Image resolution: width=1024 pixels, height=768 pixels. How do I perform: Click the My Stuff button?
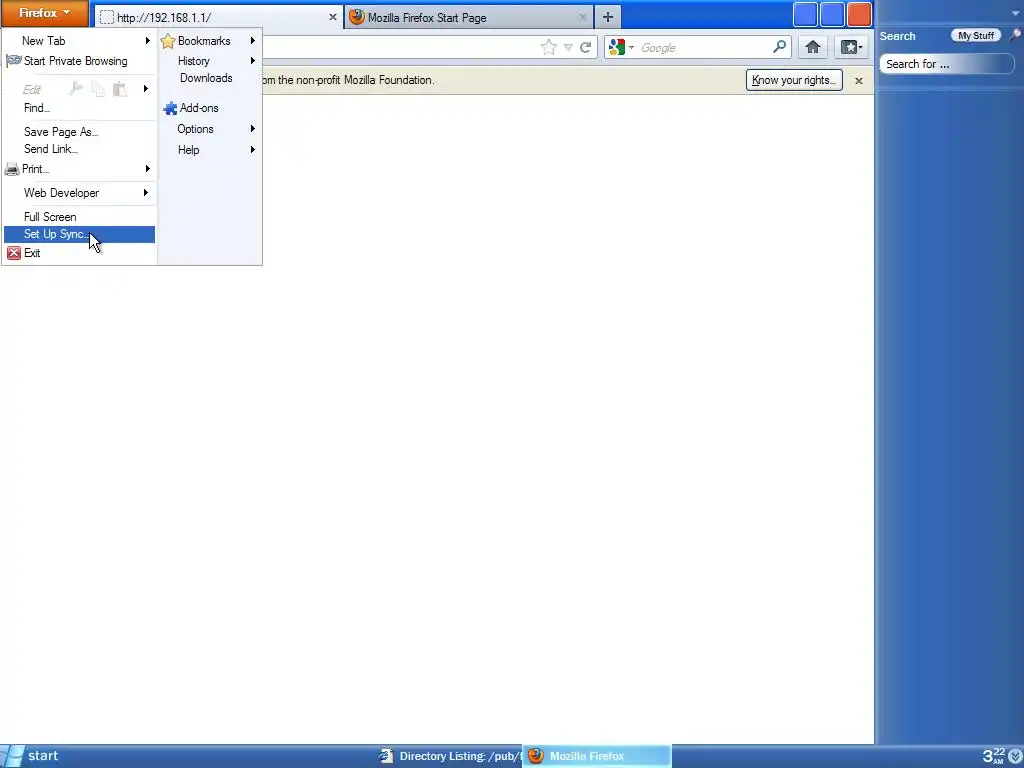point(976,36)
